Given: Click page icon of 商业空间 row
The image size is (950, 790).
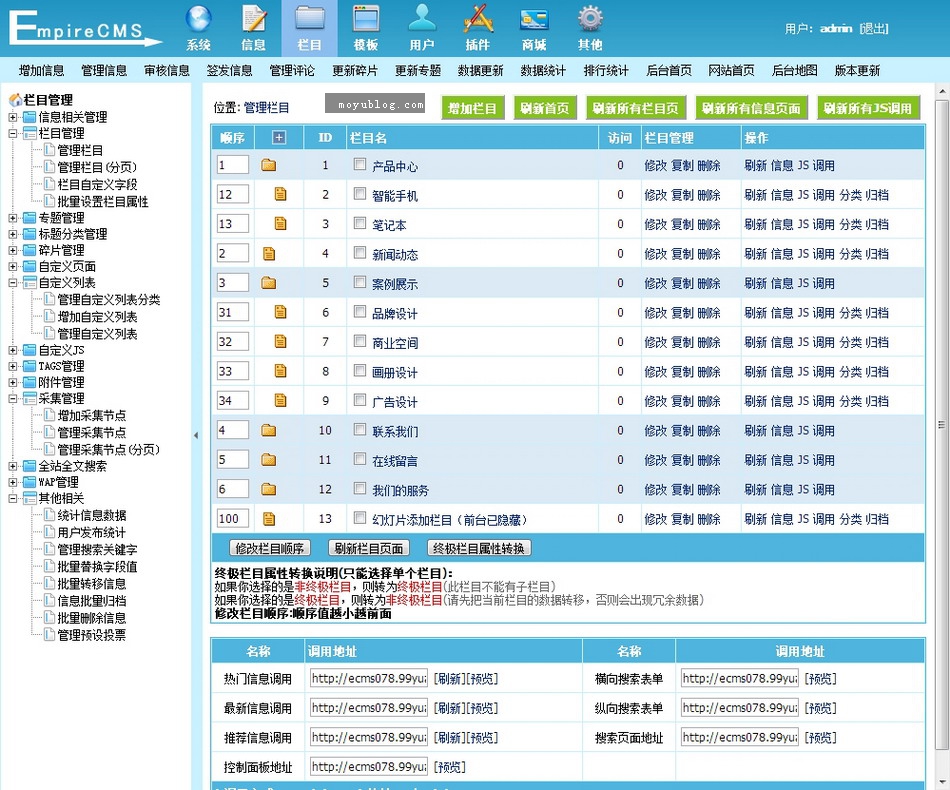Looking at the screenshot, I should (280, 342).
